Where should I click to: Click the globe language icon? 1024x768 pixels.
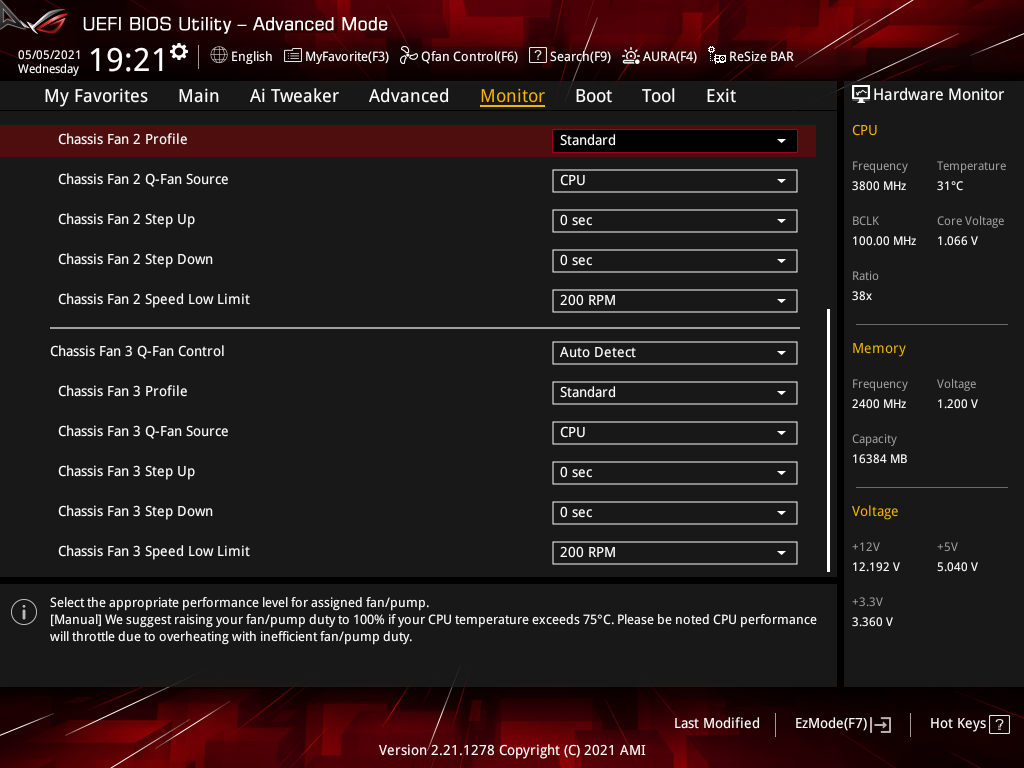pos(219,56)
